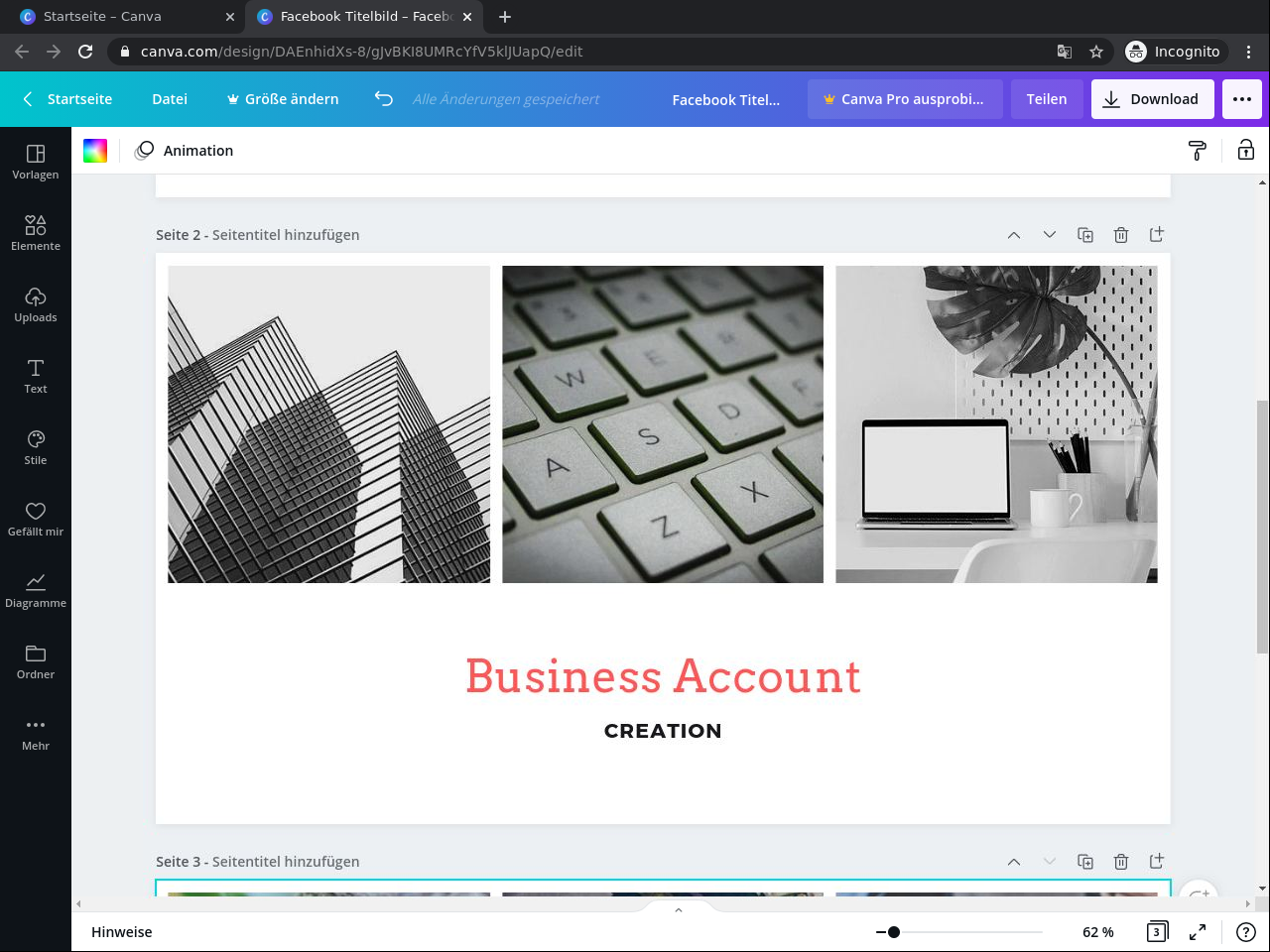Screen dimensions: 1270x952
Task: Open the Größe ändern resize menu
Action: 283,99
